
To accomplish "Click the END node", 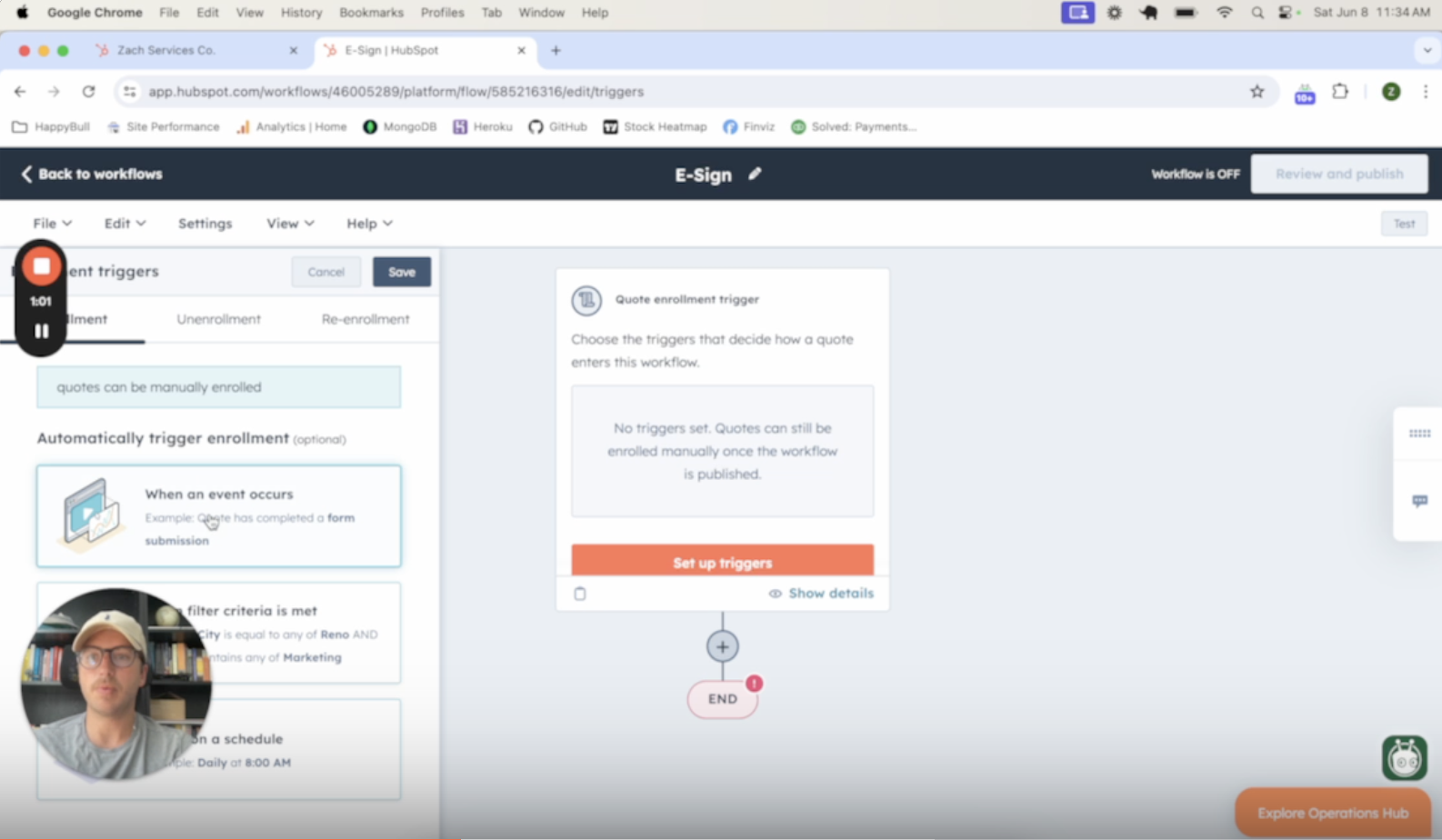I will 723,699.
